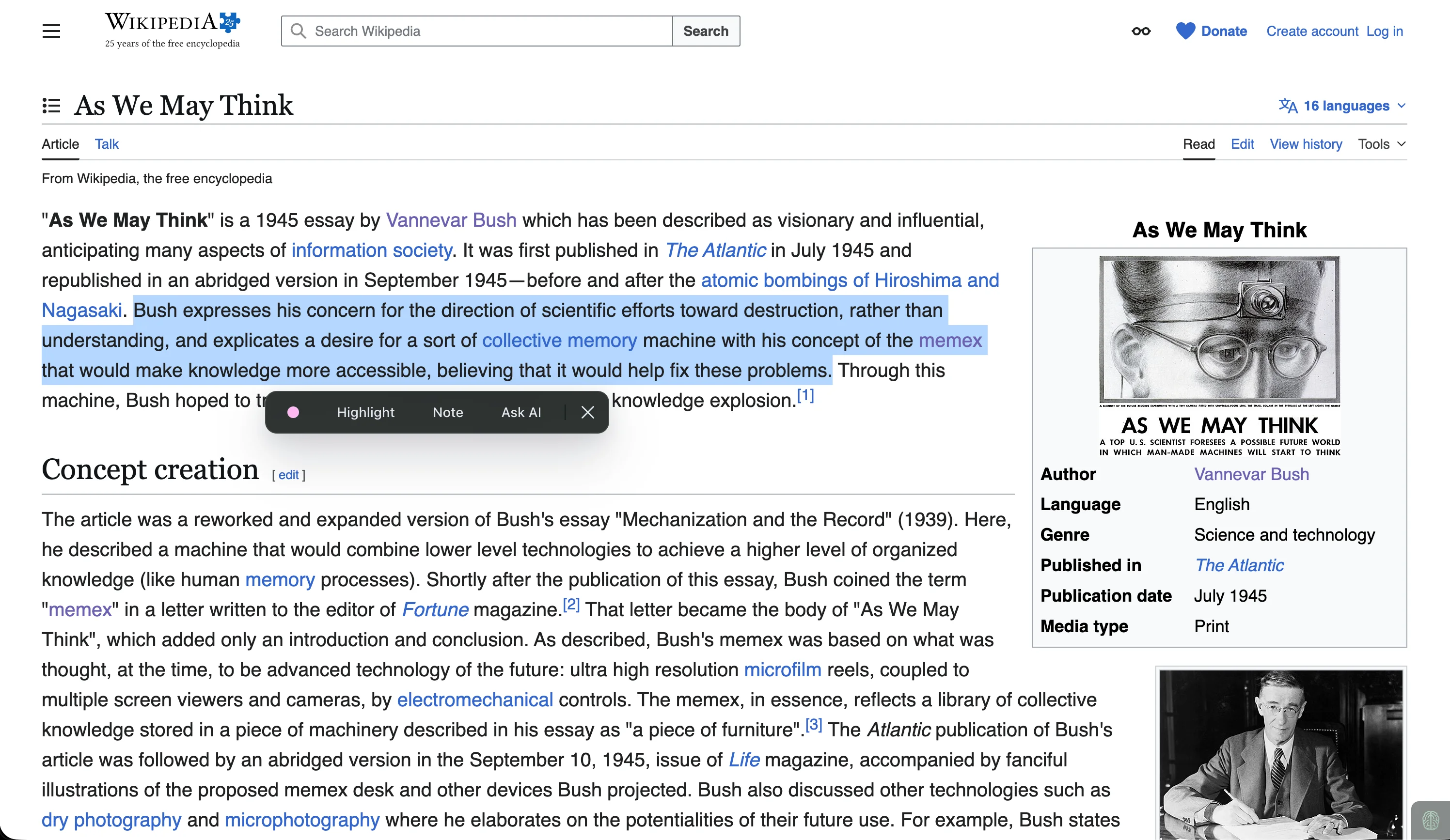The height and width of the screenshot is (840, 1450).
Task: Open the appearance glasses icon
Action: pyautogui.click(x=1140, y=31)
